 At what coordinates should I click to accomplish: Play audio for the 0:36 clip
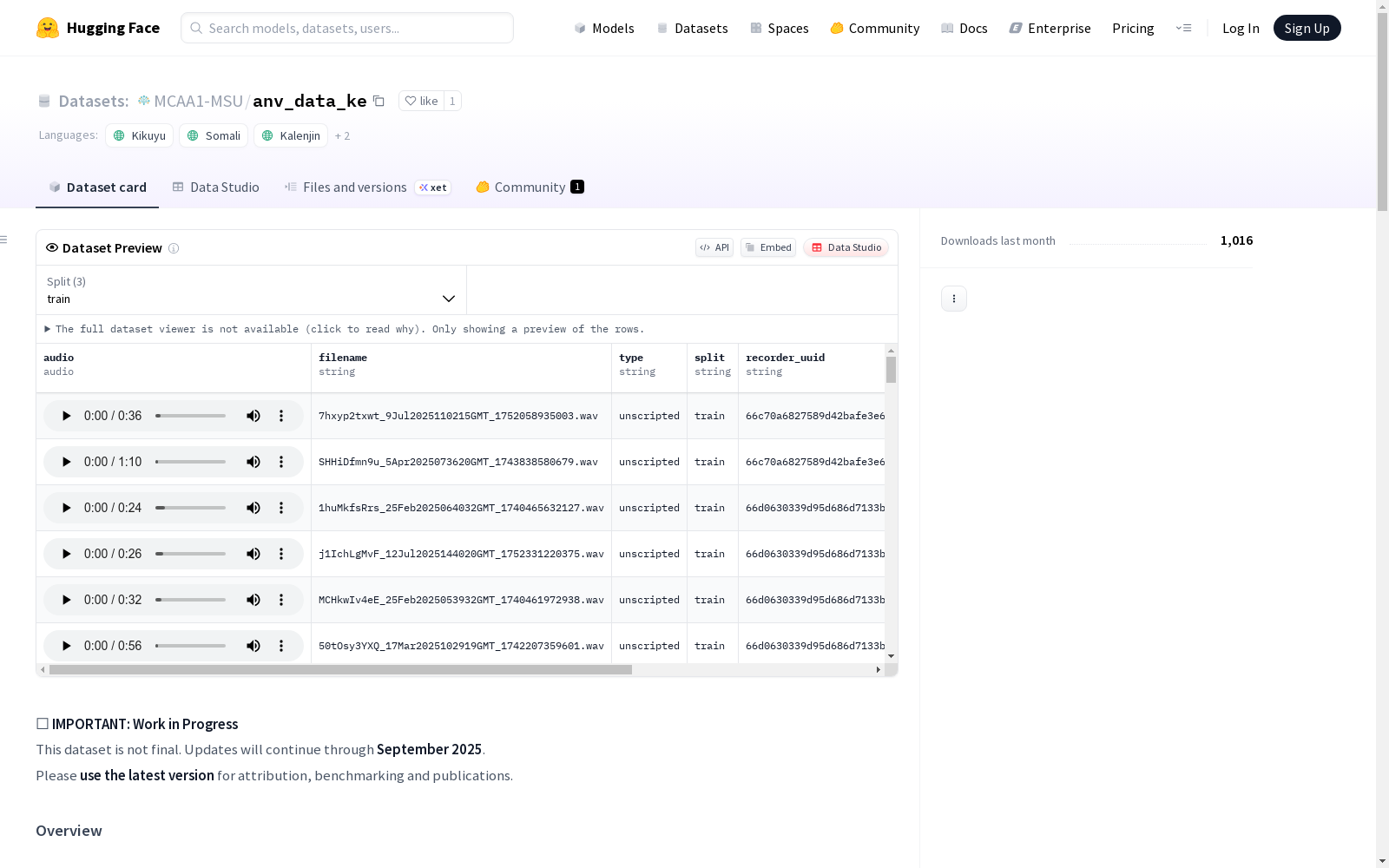[x=66, y=416]
